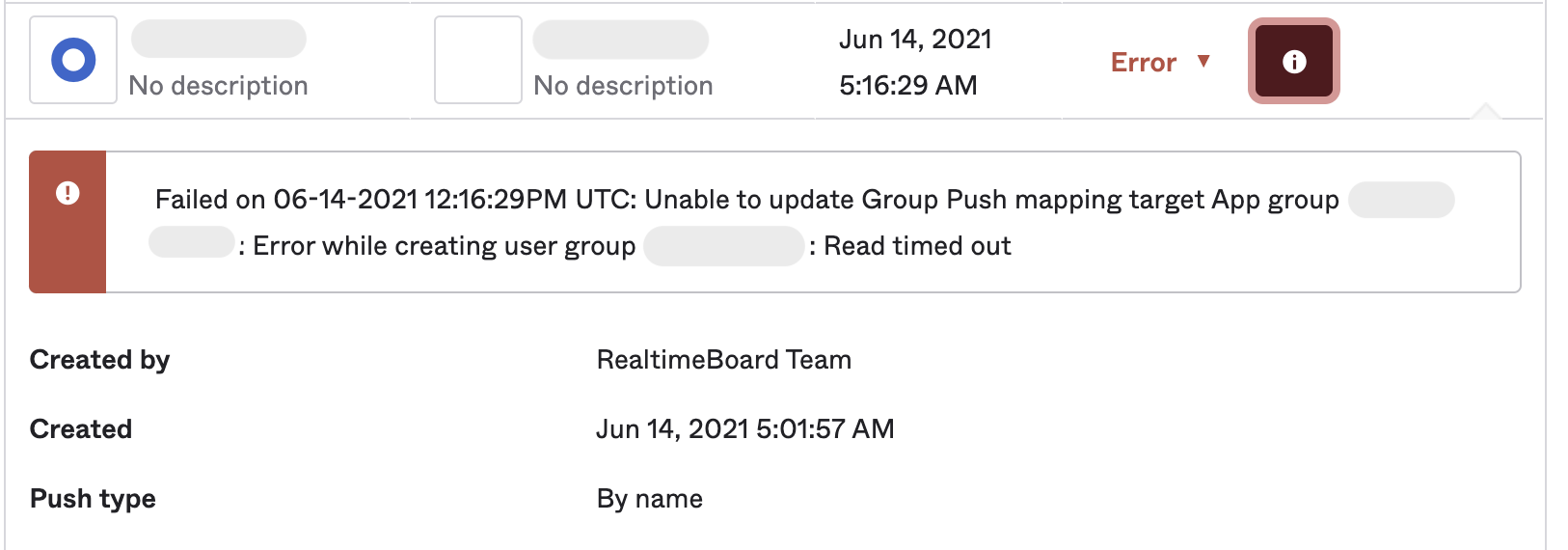Viewport: 1568px width, 550px height.
Task: Click redacted pill after 'creating user group'
Action: point(723,246)
